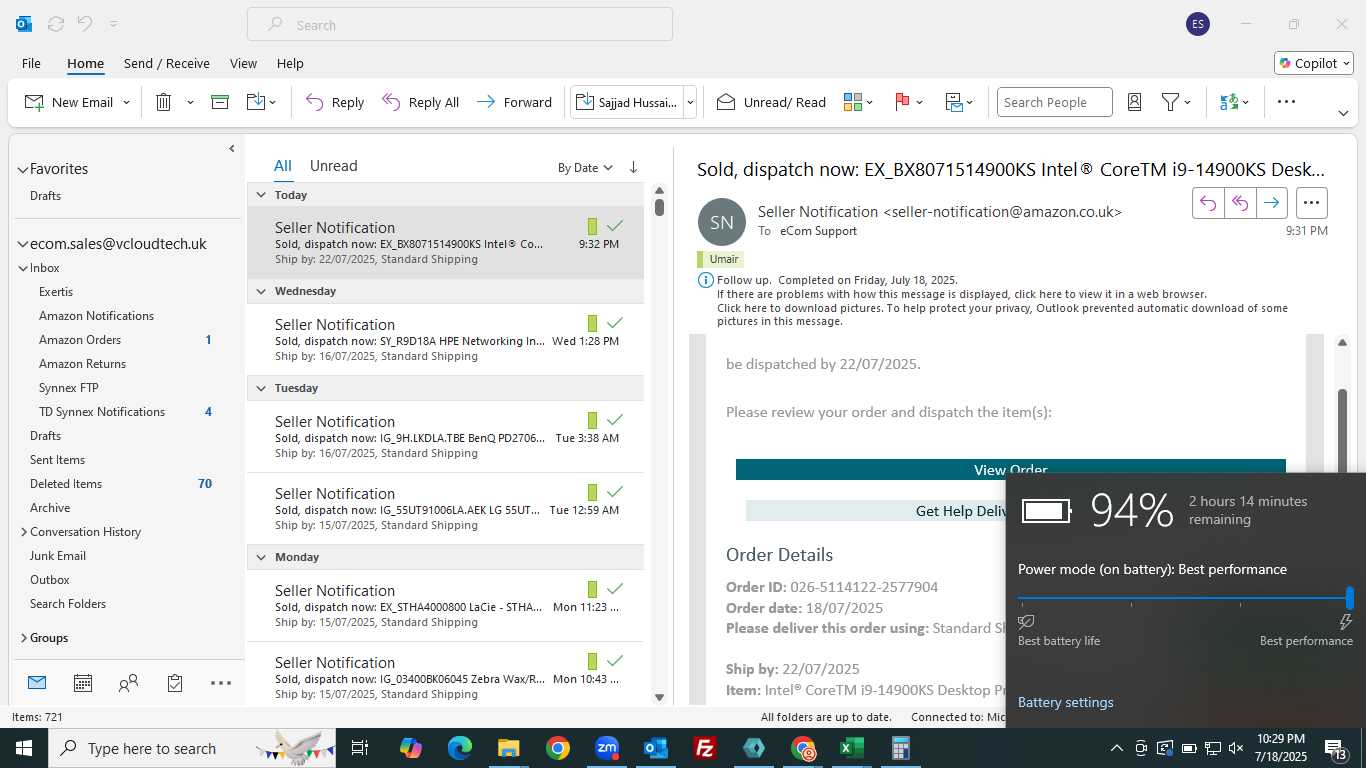Open the File menu

(31, 63)
